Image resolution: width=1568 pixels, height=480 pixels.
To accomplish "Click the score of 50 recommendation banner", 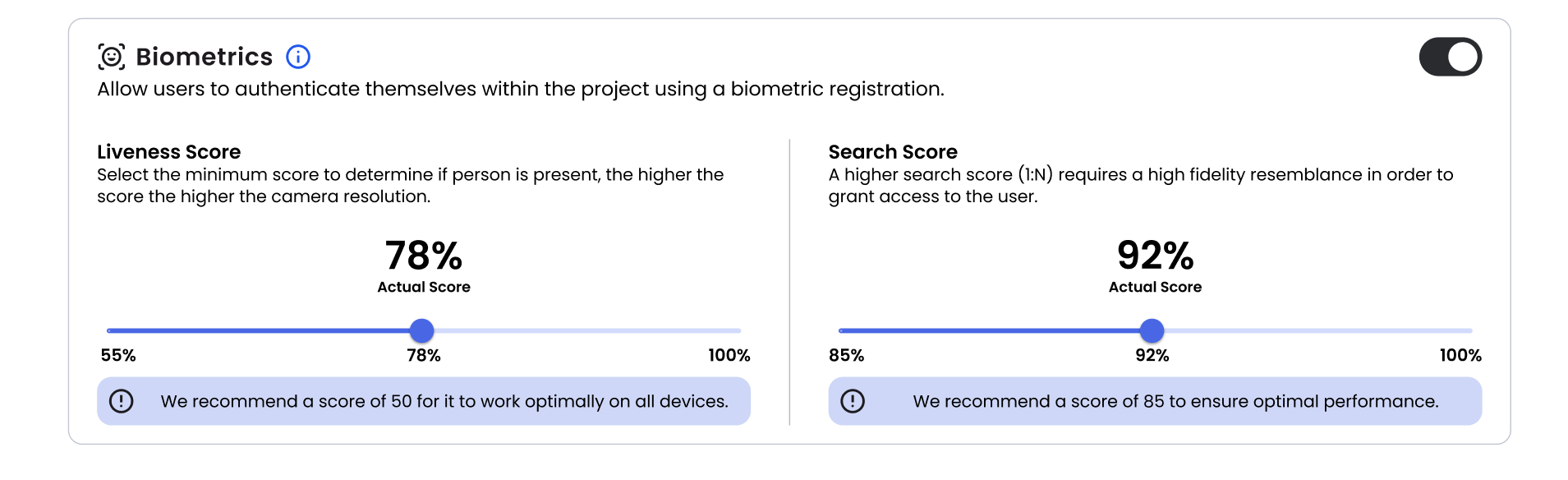I will click(444, 401).
